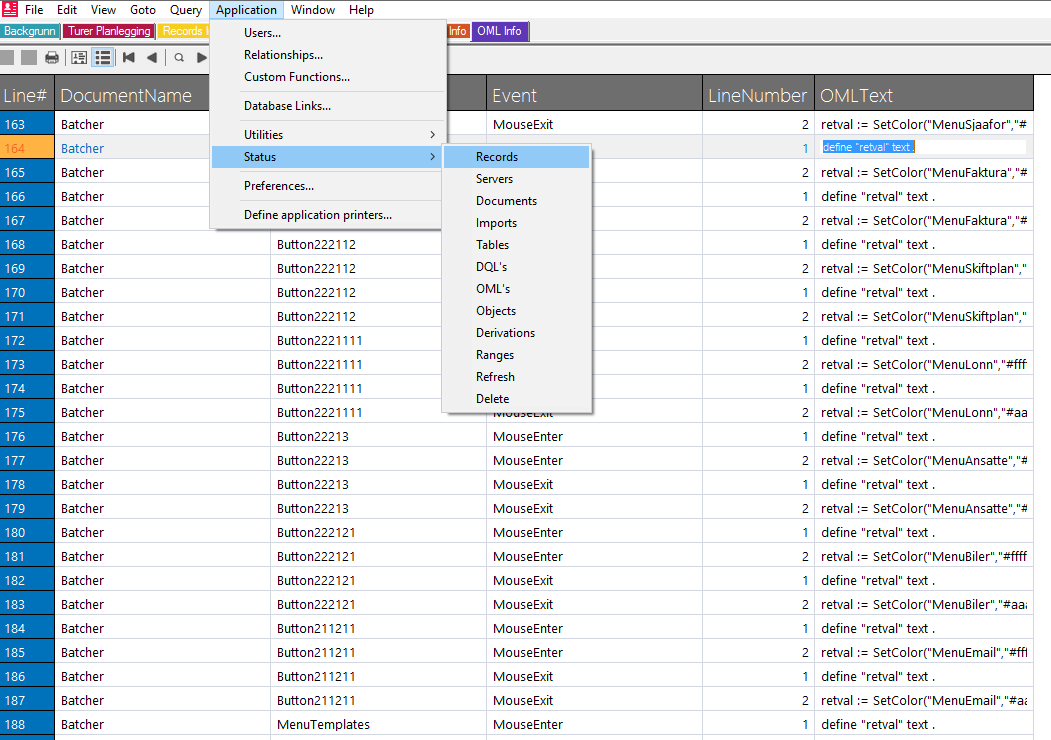Select the Backgrunn tab
The image size is (1051, 740).
pos(29,31)
